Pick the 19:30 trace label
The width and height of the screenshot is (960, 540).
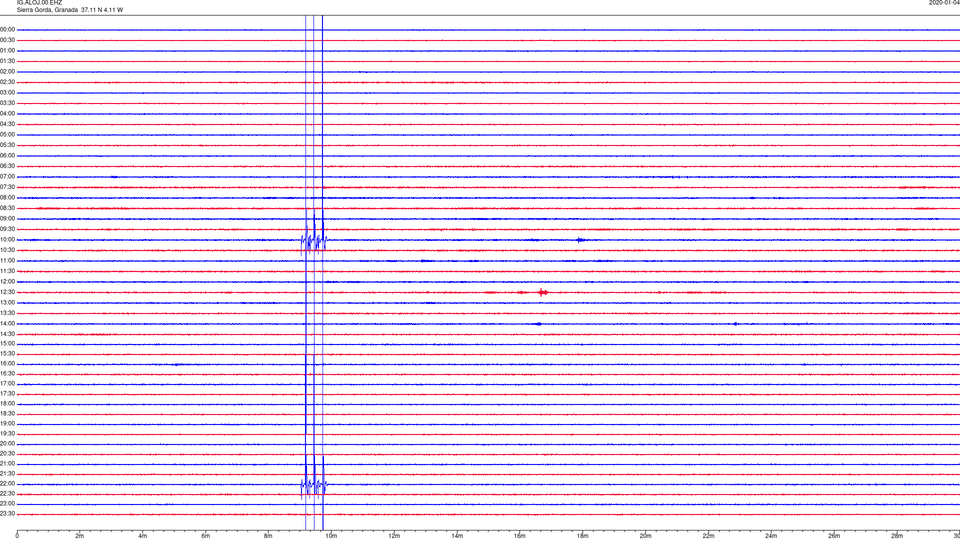(7, 433)
